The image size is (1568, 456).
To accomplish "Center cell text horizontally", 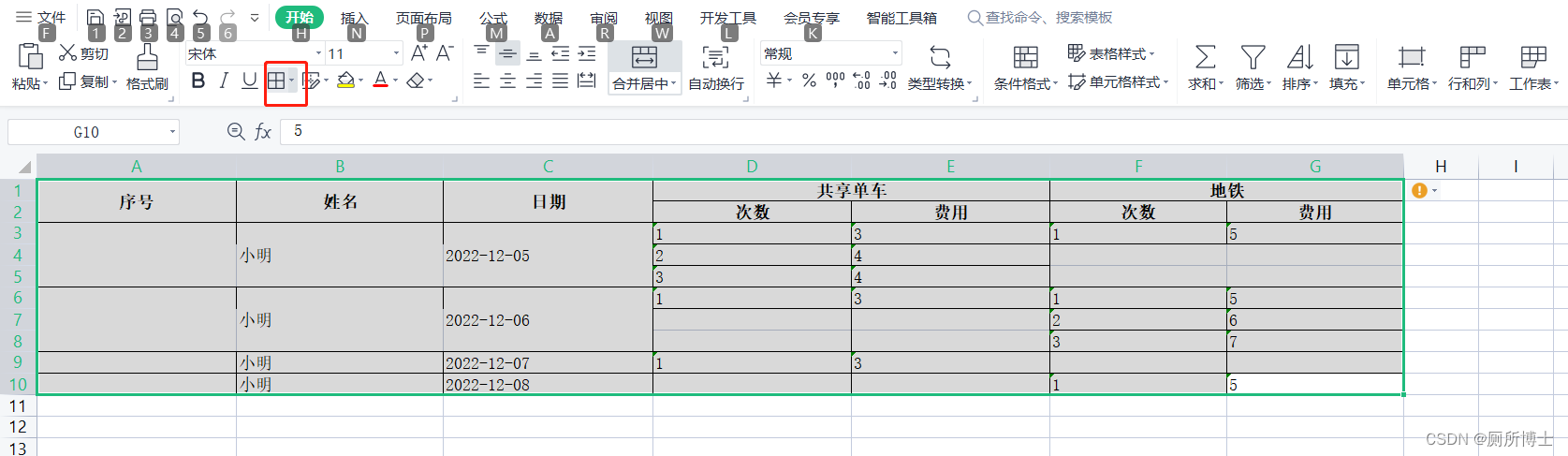I will click(507, 81).
